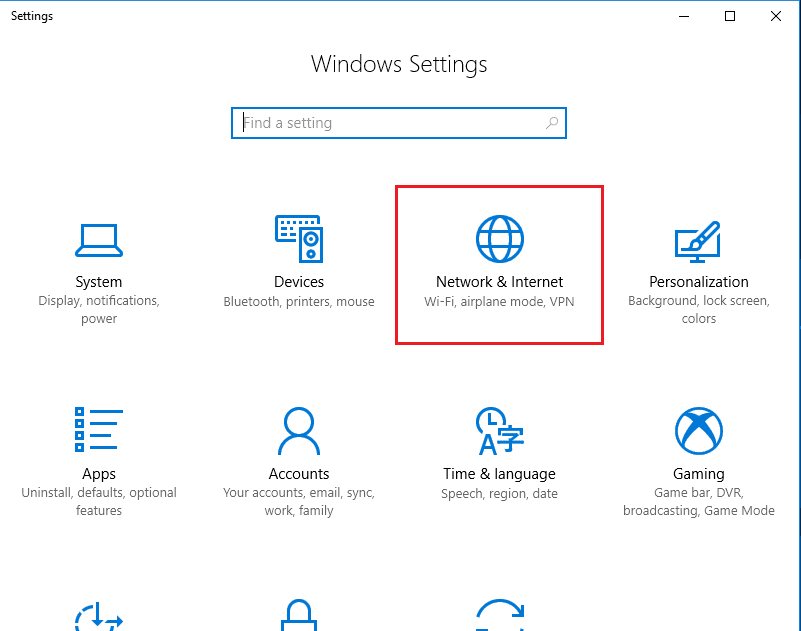Image resolution: width=801 pixels, height=631 pixels.
Task: Focus the 'Find a setting' search field
Action: point(390,123)
